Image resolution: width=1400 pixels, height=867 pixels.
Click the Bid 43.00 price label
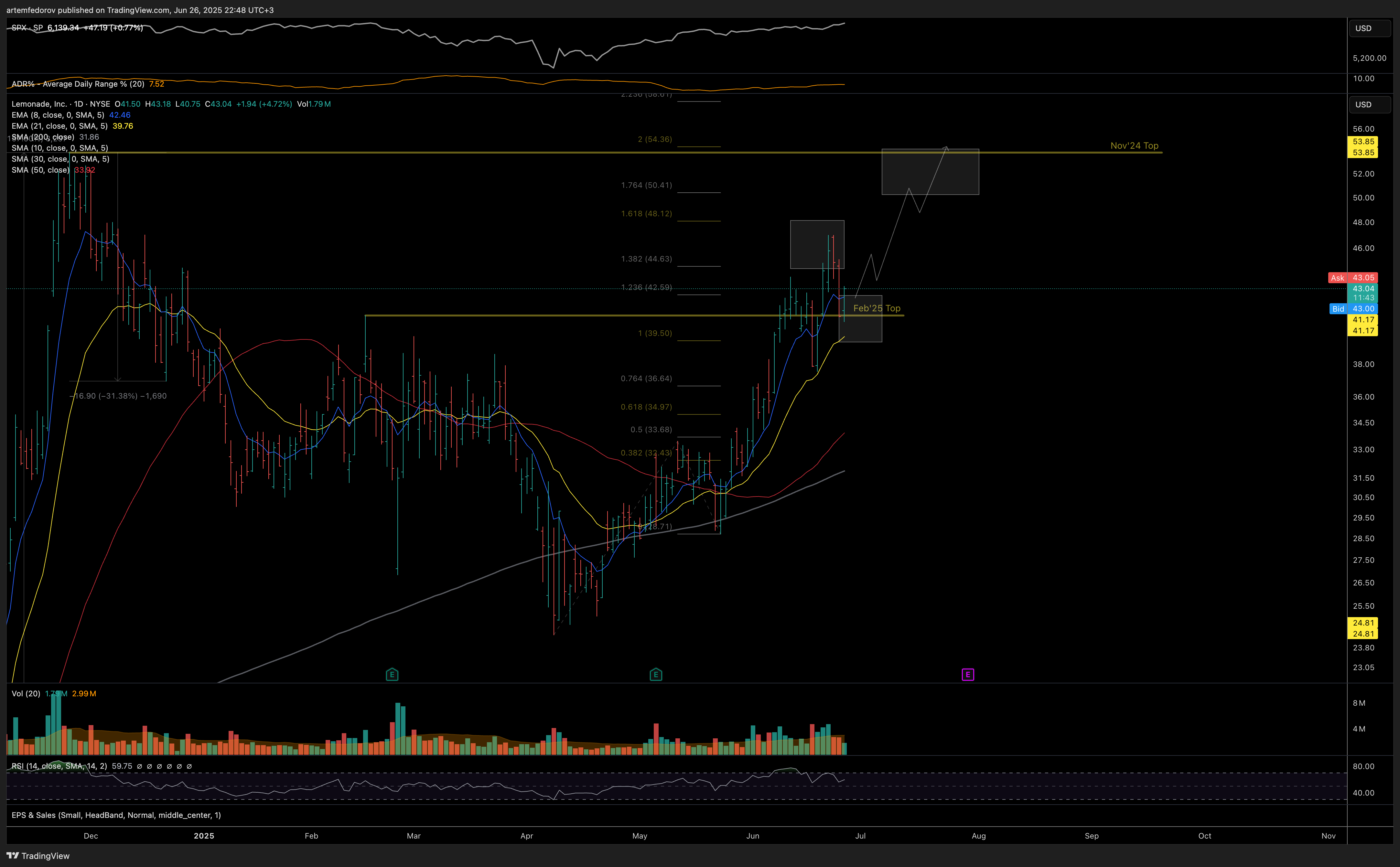click(1353, 308)
